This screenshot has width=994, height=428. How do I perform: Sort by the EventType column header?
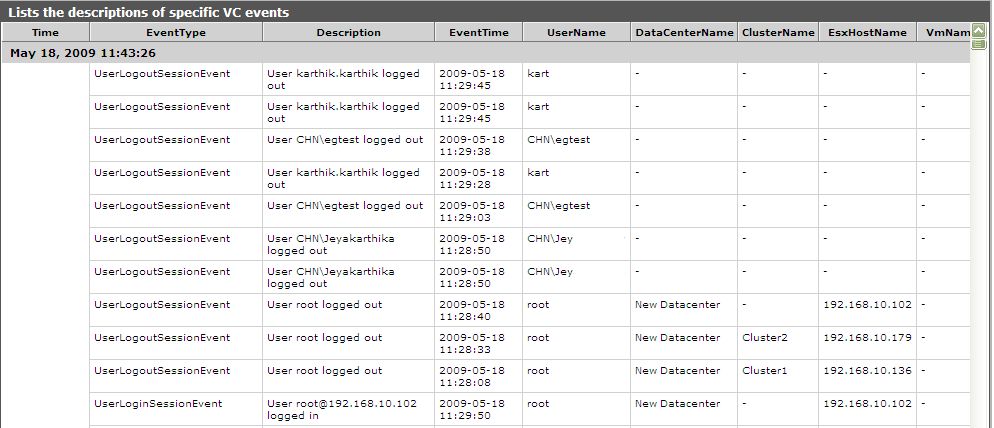[176, 32]
